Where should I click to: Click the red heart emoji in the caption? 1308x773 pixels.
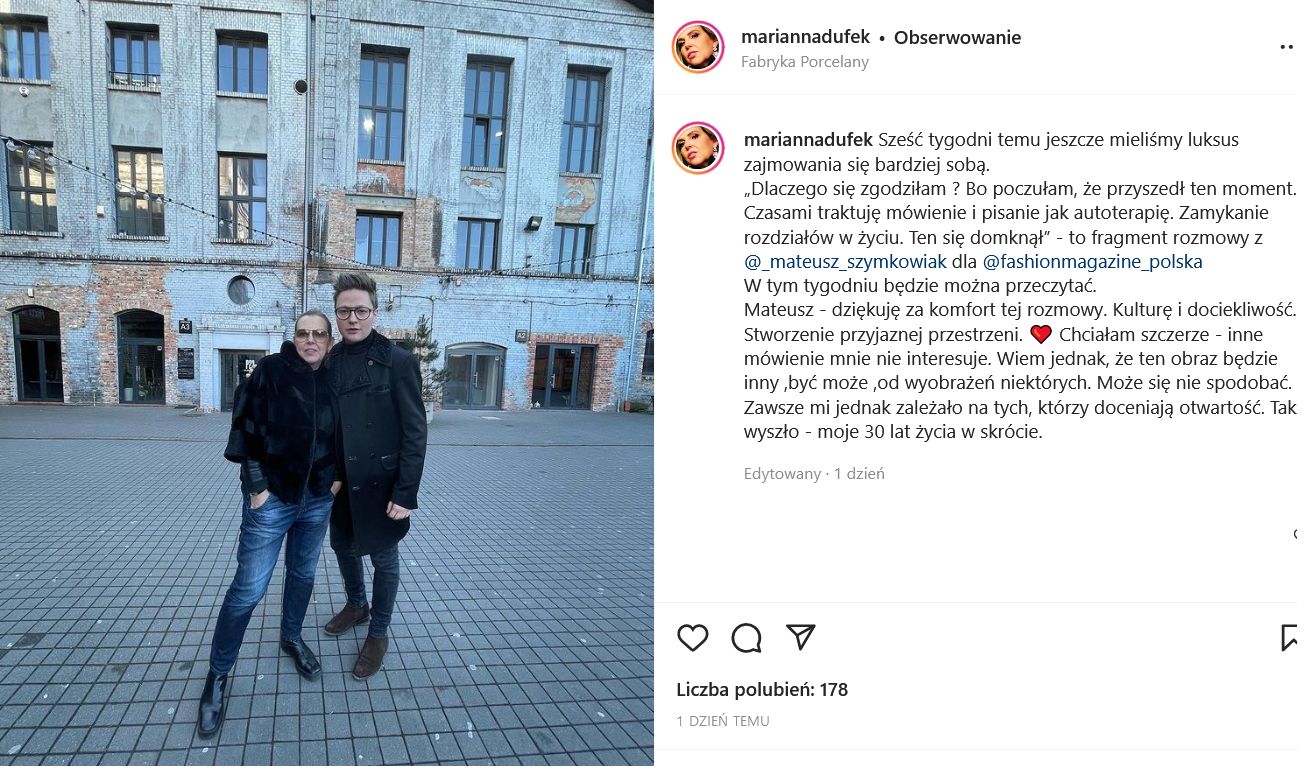click(1041, 335)
